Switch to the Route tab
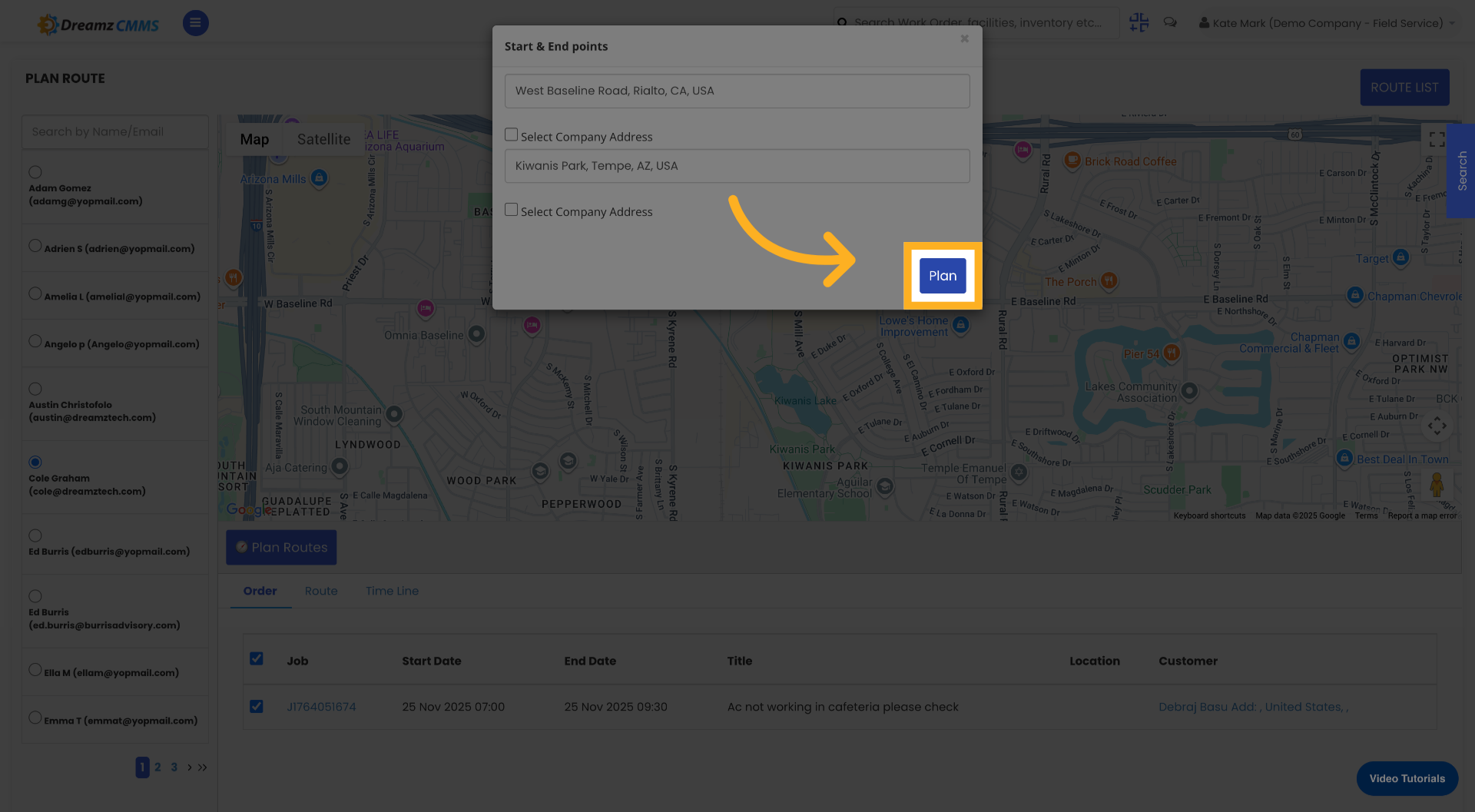This screenshot has width=1475, height=812. point(321,591)
